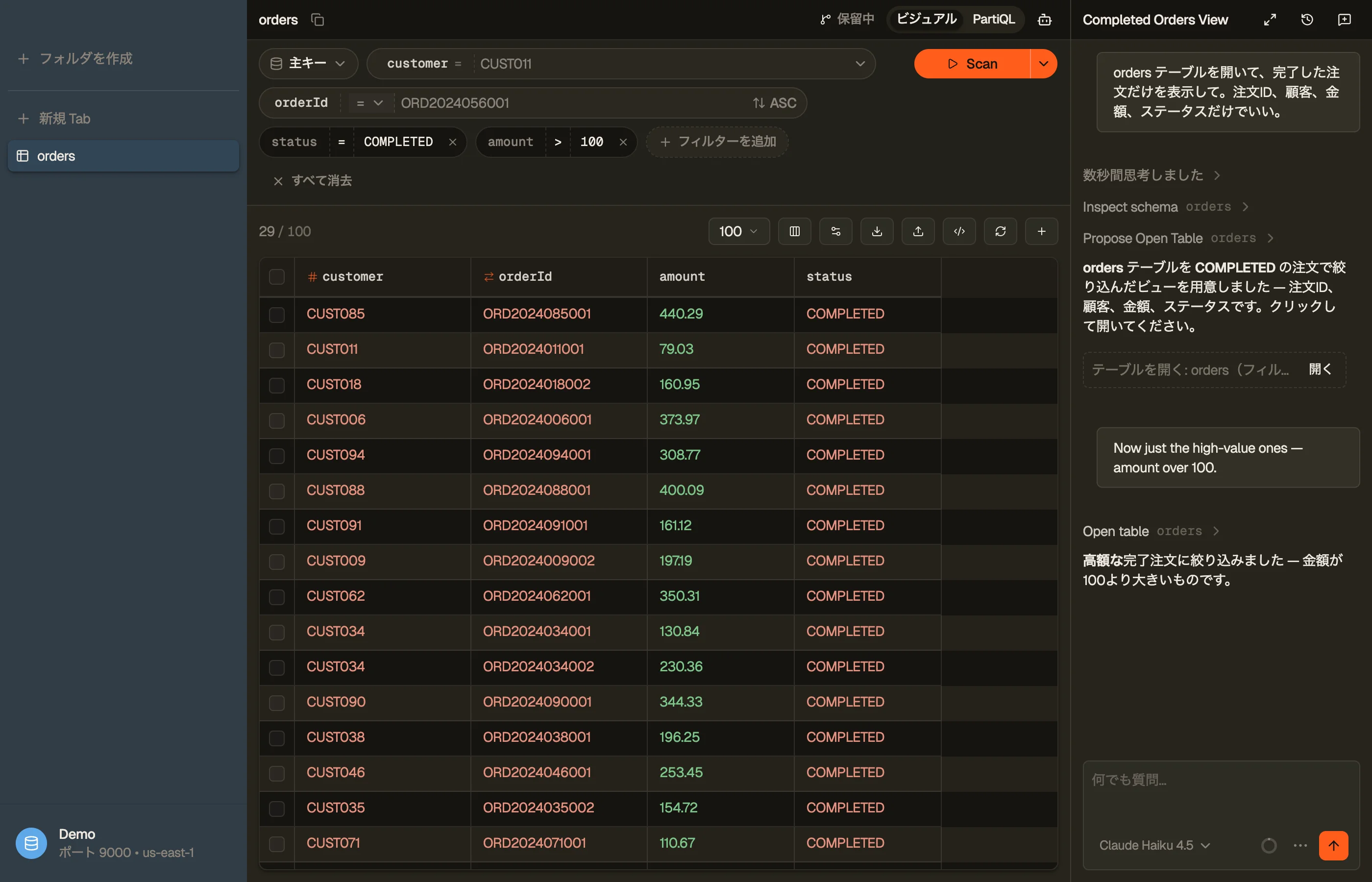Expand Propose Open Table orders step
Image resolution: width=1372 pixels, height=882 pixels.
click(x=1178, y=238)
